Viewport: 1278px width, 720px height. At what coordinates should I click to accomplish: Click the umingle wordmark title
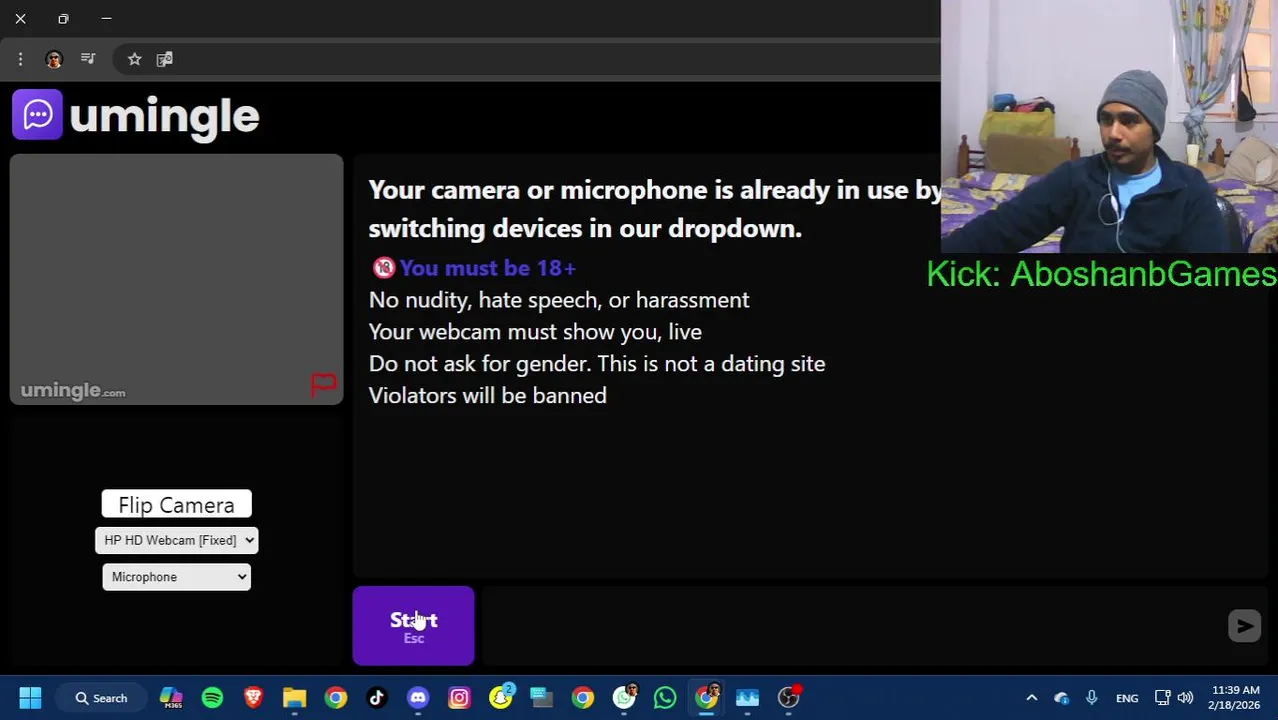[165, 116]
